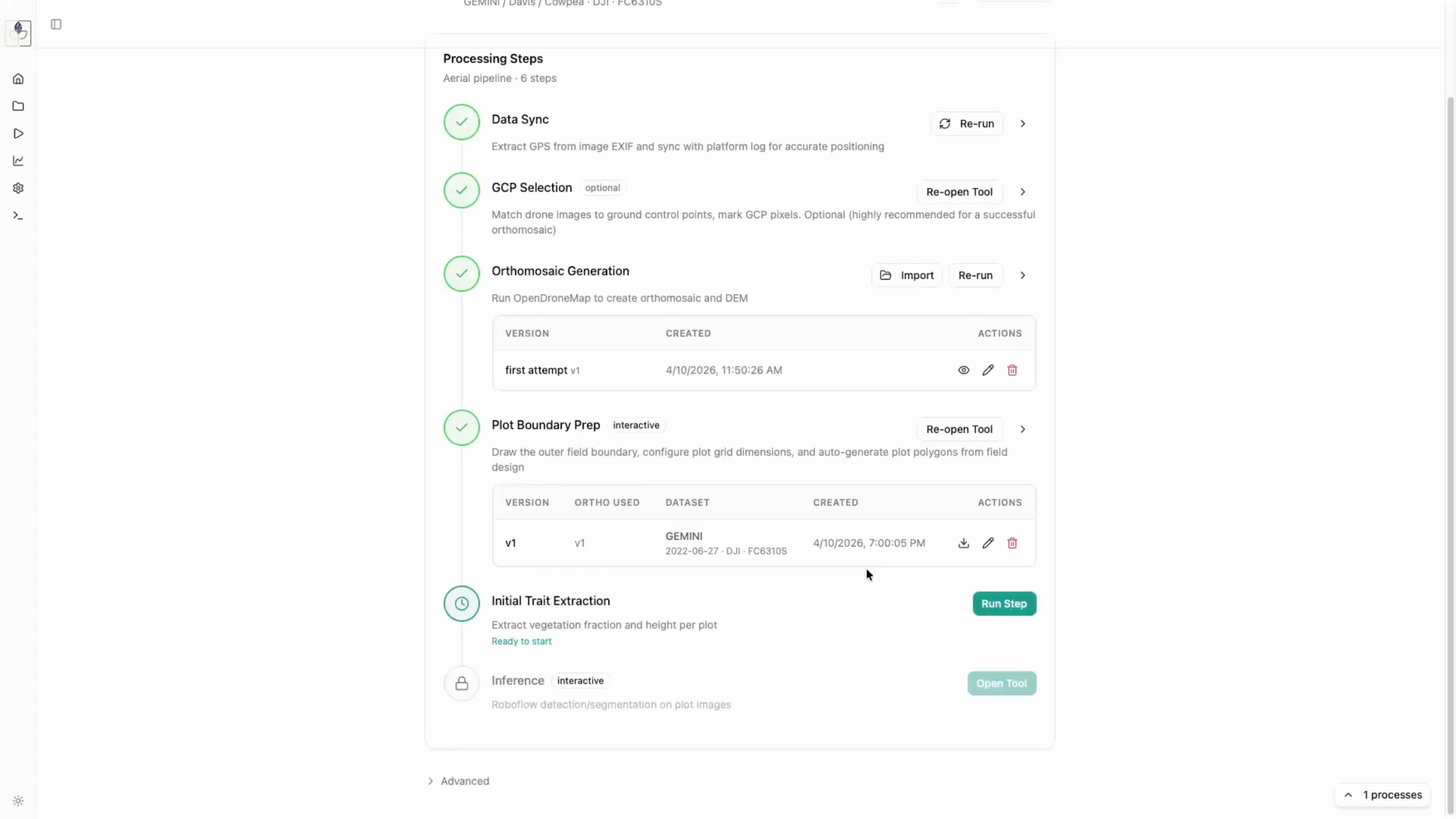View the first attempt orthomosaic
Viewport: 1456px width, 819px height.
click(x=963, y=370)
